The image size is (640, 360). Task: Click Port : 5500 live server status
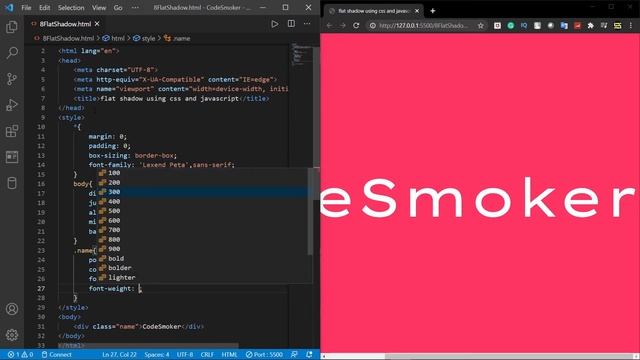click(264, 354)
